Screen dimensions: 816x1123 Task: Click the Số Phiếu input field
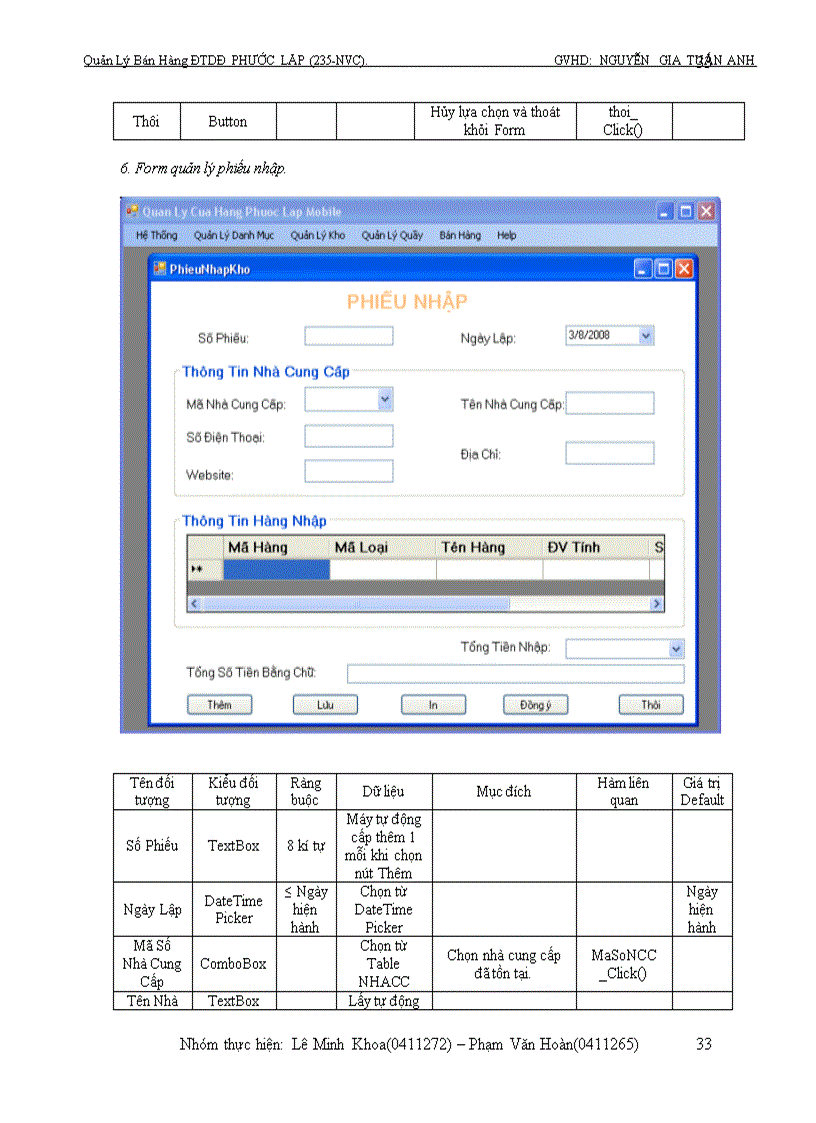point(348,335)
